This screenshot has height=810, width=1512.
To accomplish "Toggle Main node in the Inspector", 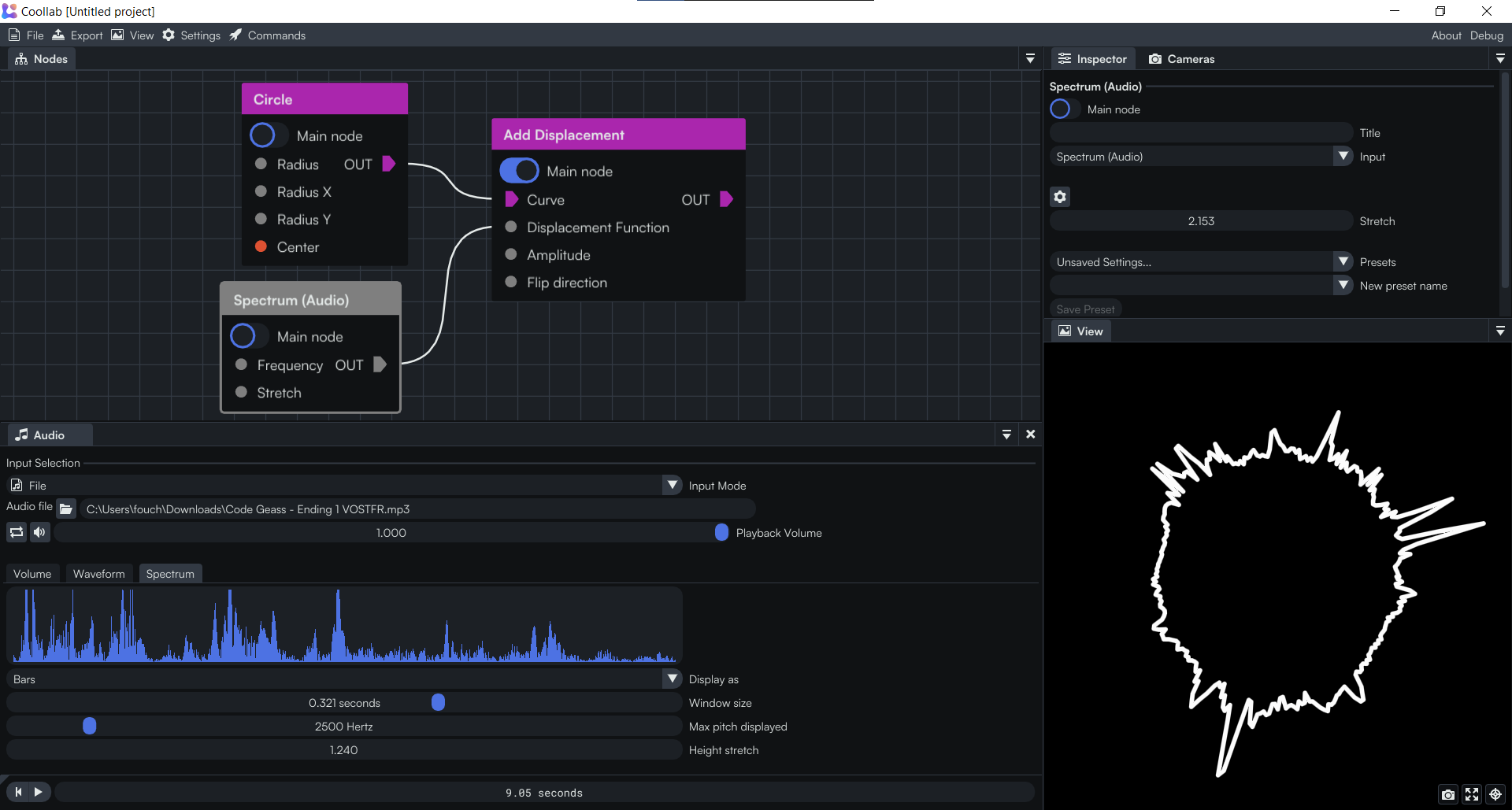I will click(x=1065, y=109).
